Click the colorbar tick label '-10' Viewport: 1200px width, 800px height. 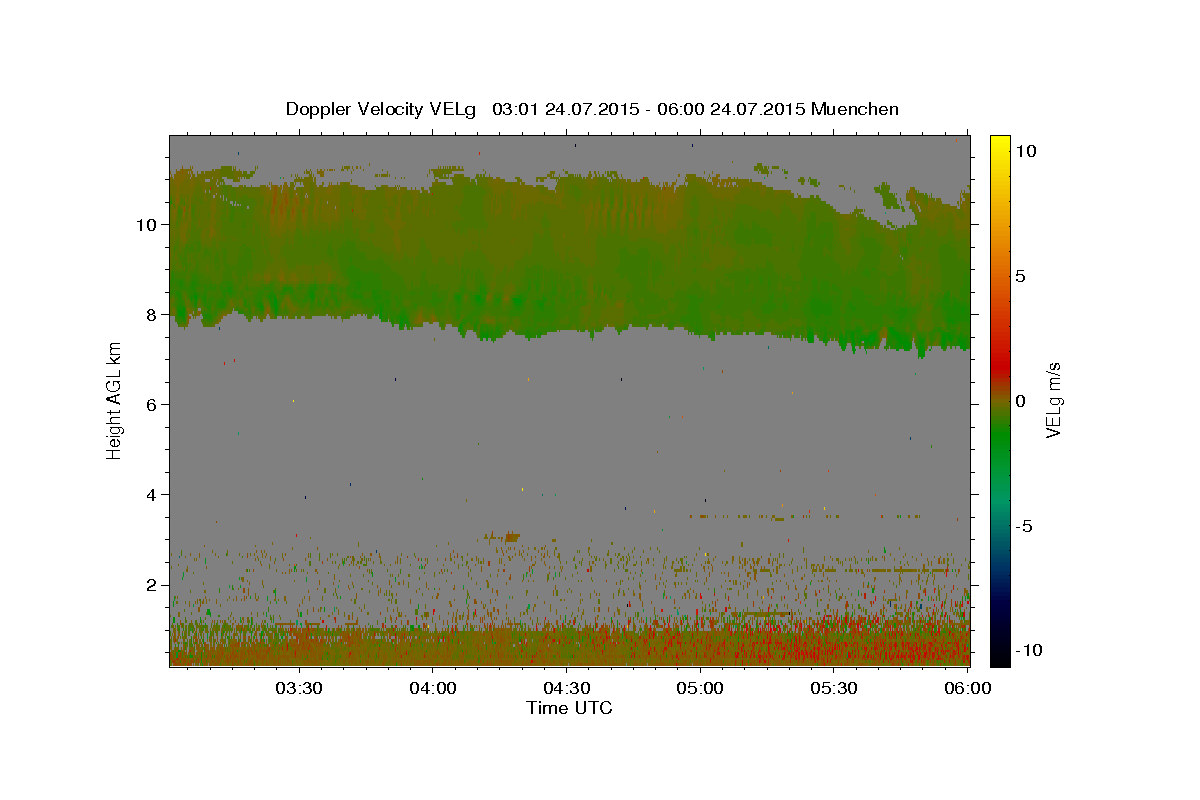[1027, 650]
